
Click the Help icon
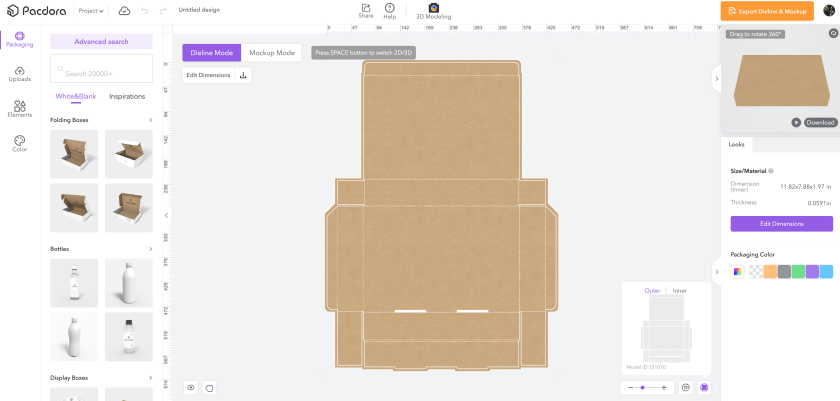pos(389,10)
